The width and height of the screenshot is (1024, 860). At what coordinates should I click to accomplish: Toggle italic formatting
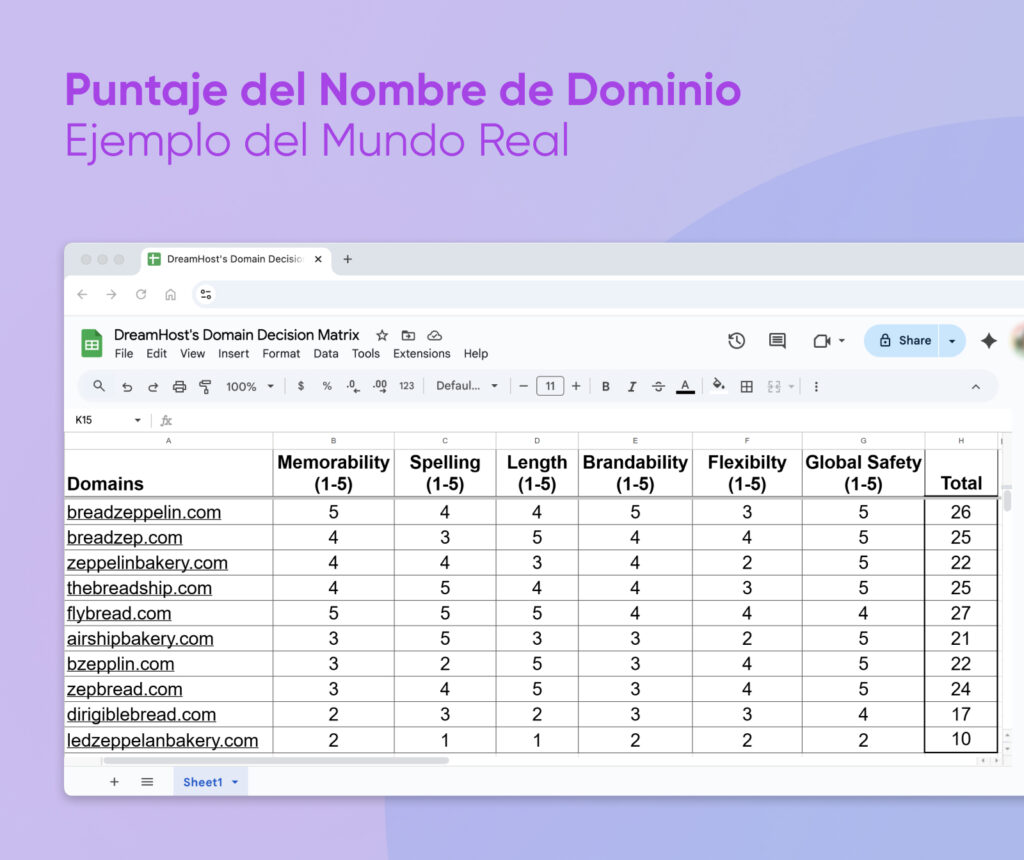coord(631,385)
